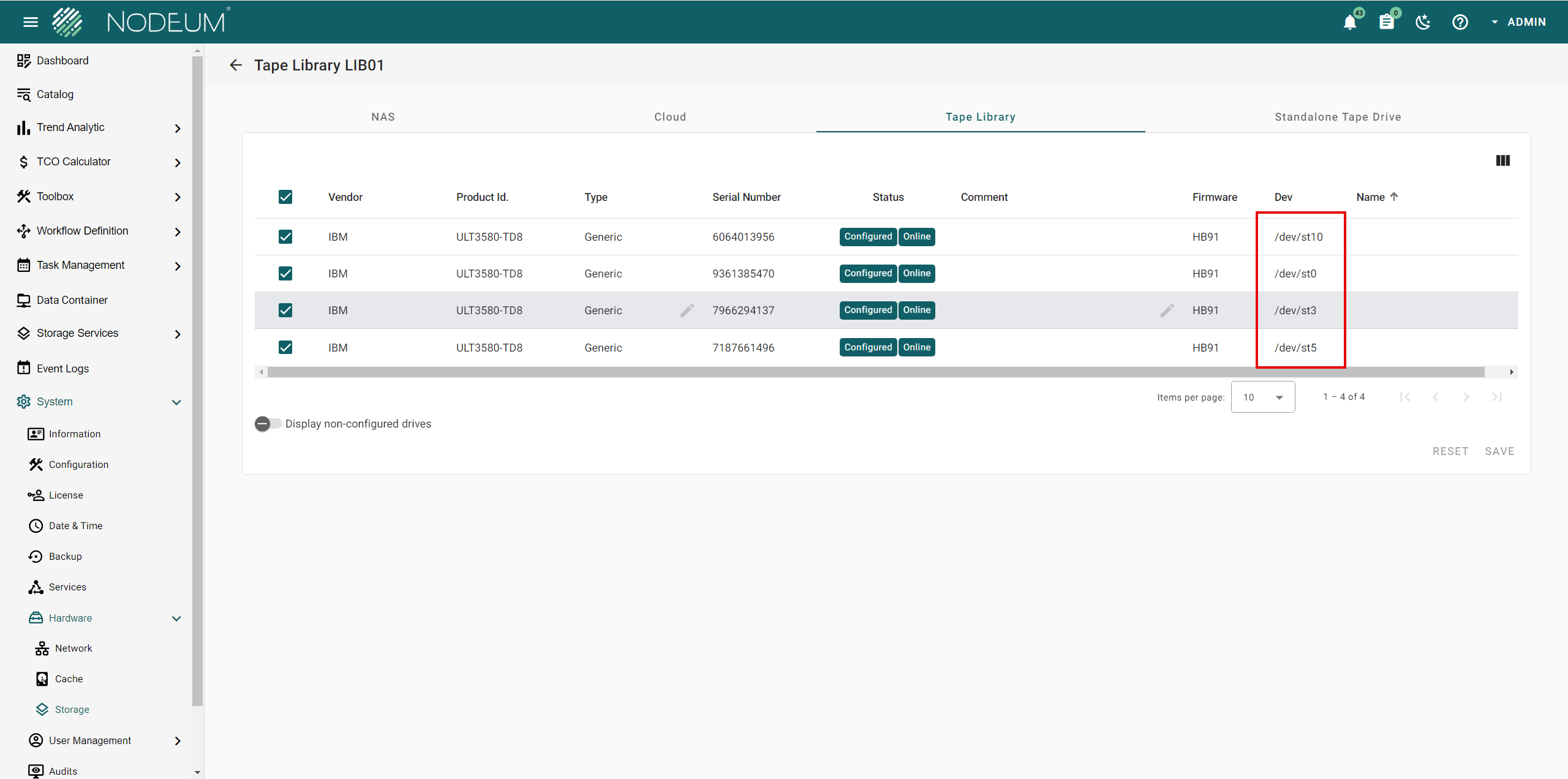
Task: Click pencil edit icon next to Generic type
Action: [x=687, y=310]
